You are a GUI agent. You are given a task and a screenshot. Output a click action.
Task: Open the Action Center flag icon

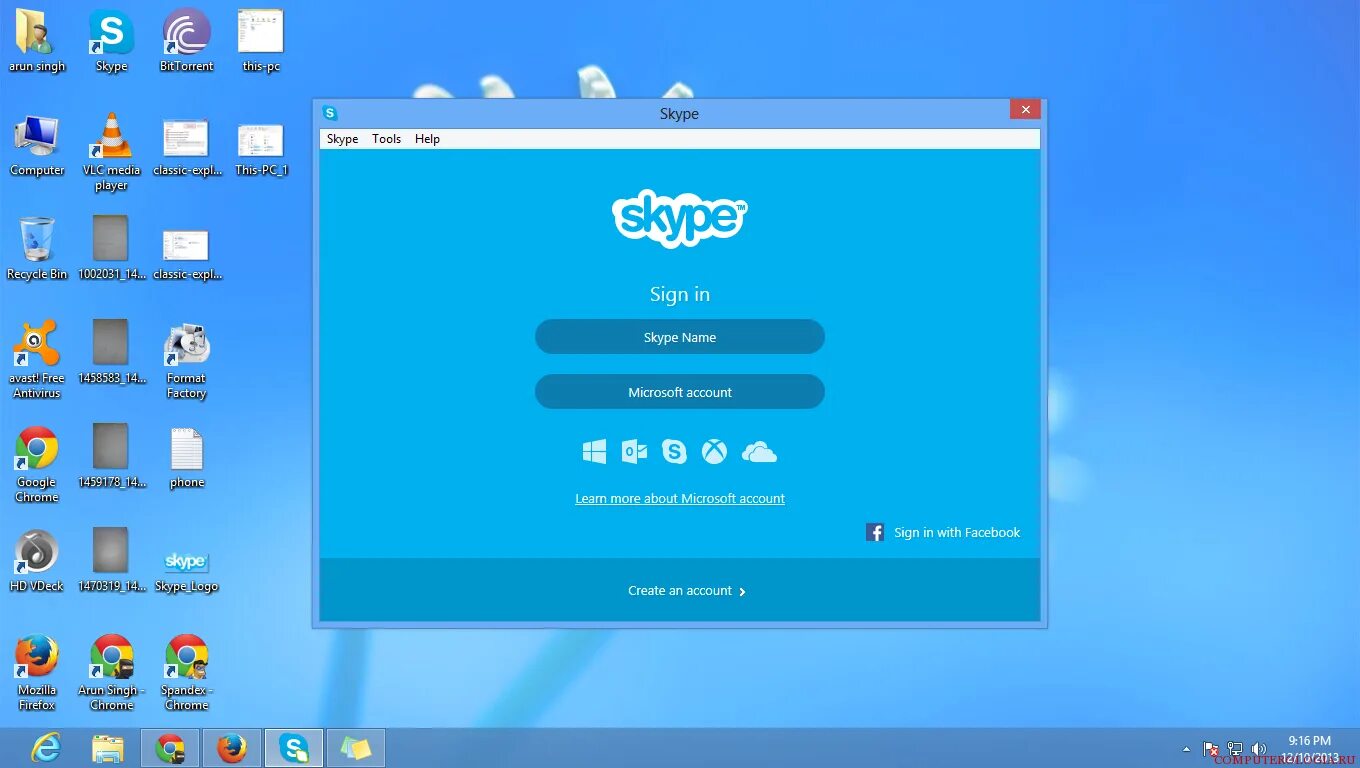tap(1211, 748)
